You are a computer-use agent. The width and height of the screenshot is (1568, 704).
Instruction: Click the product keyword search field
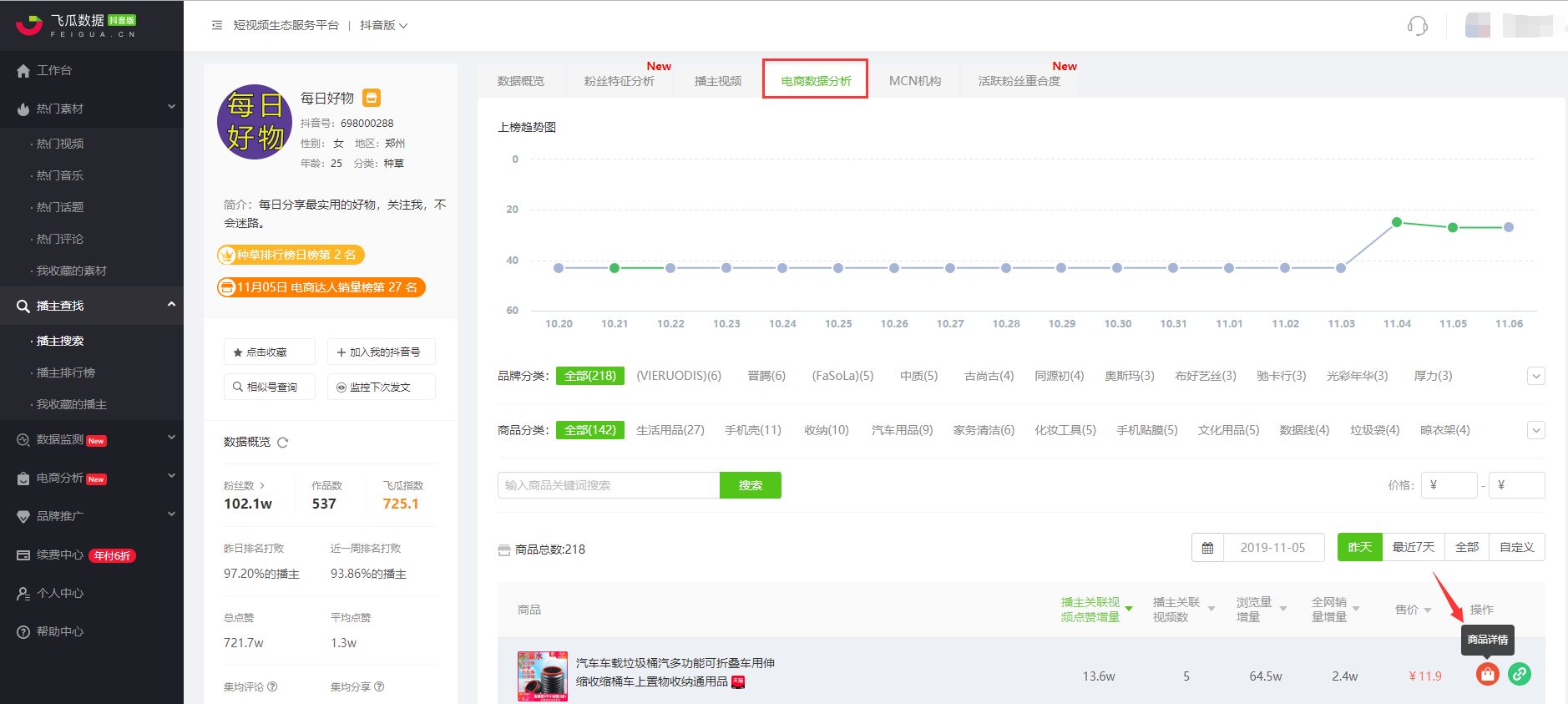pos(609,485)
